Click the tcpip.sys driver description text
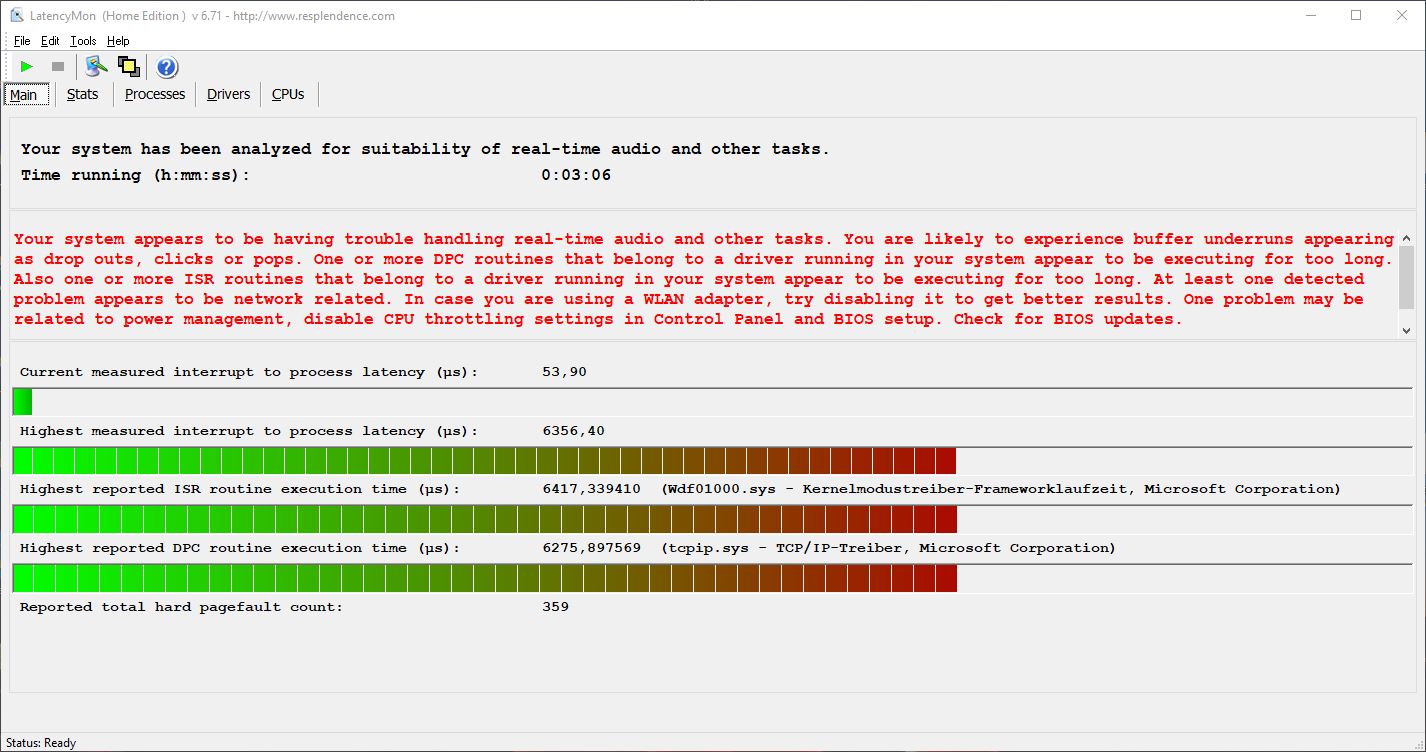 click(x=888, y=548)
